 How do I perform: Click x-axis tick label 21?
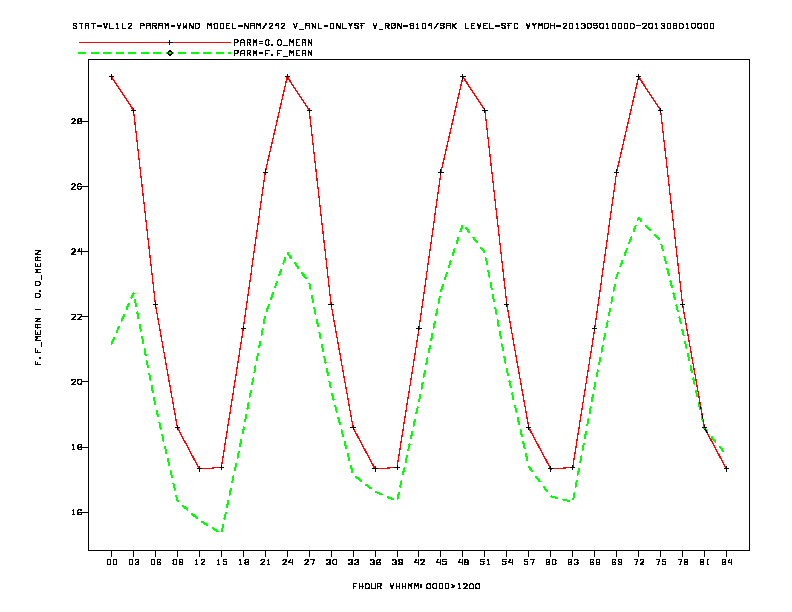tap(265, 562)
